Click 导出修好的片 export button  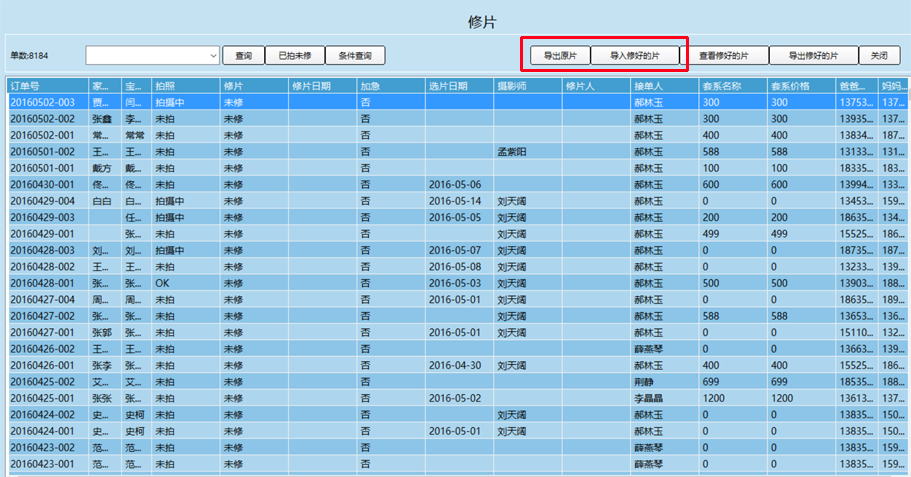tap(813, 55)
